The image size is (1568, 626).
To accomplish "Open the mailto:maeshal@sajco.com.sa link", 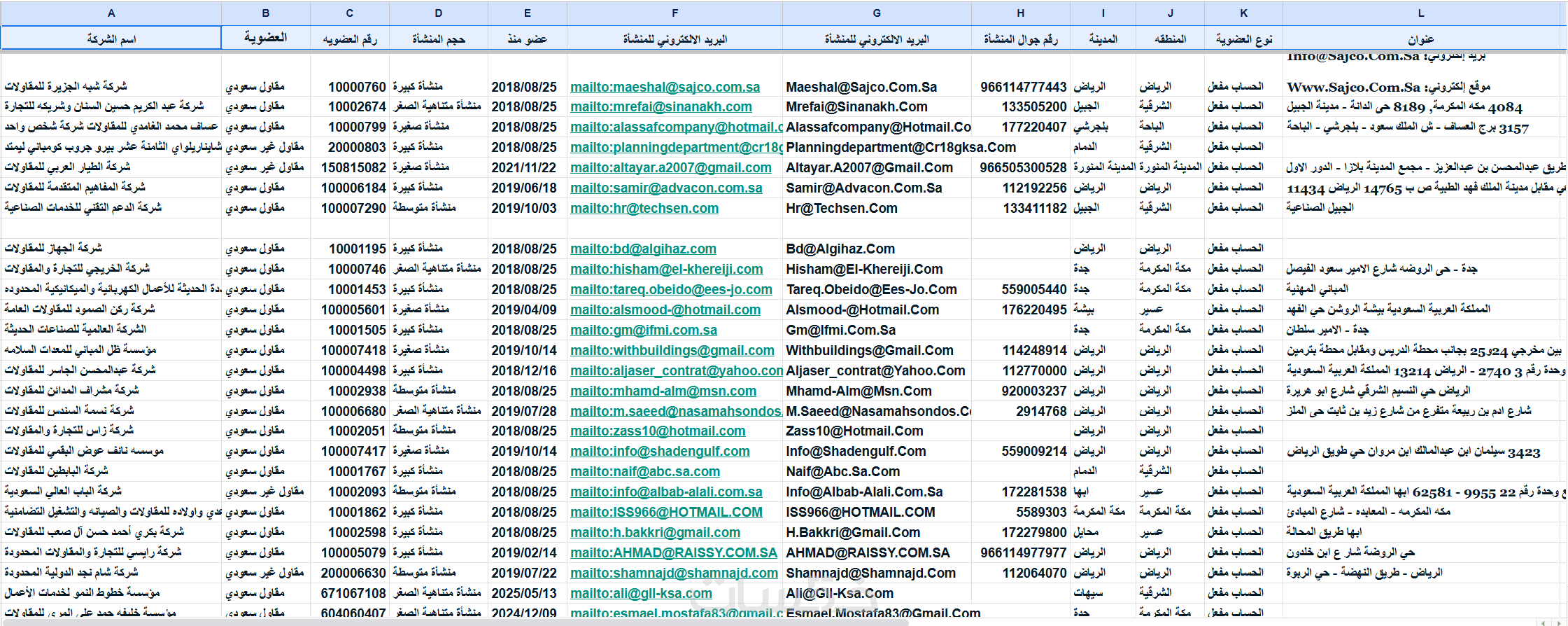I will (x=665, y=87).
